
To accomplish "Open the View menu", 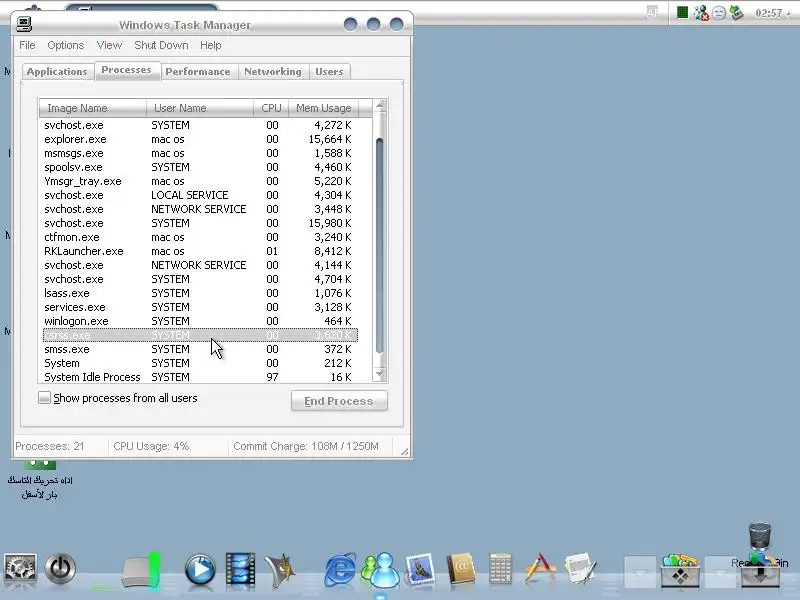I will pos(109,45).
